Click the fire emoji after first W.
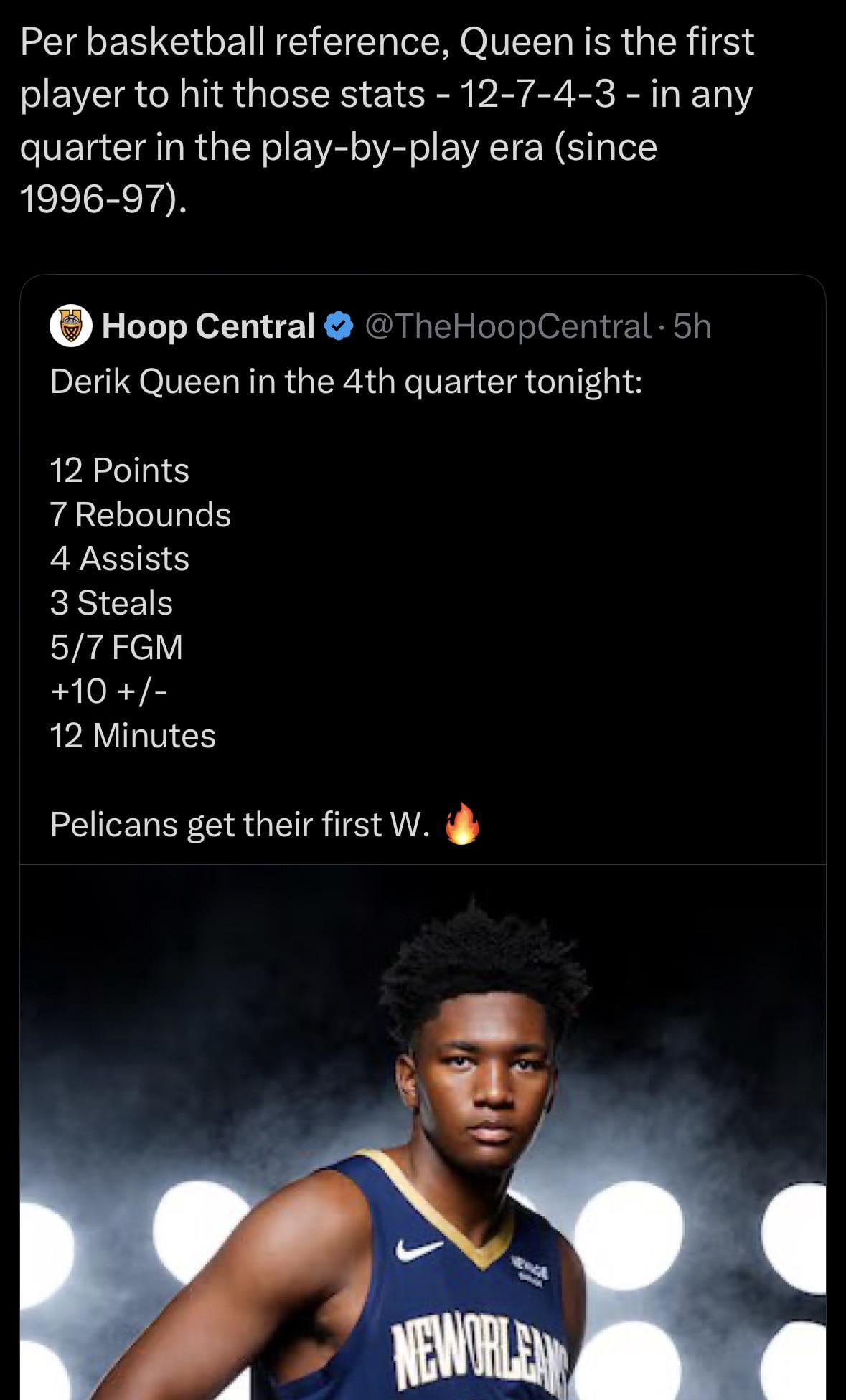This screenshot has width=846, height=1400. click(461, 824)
